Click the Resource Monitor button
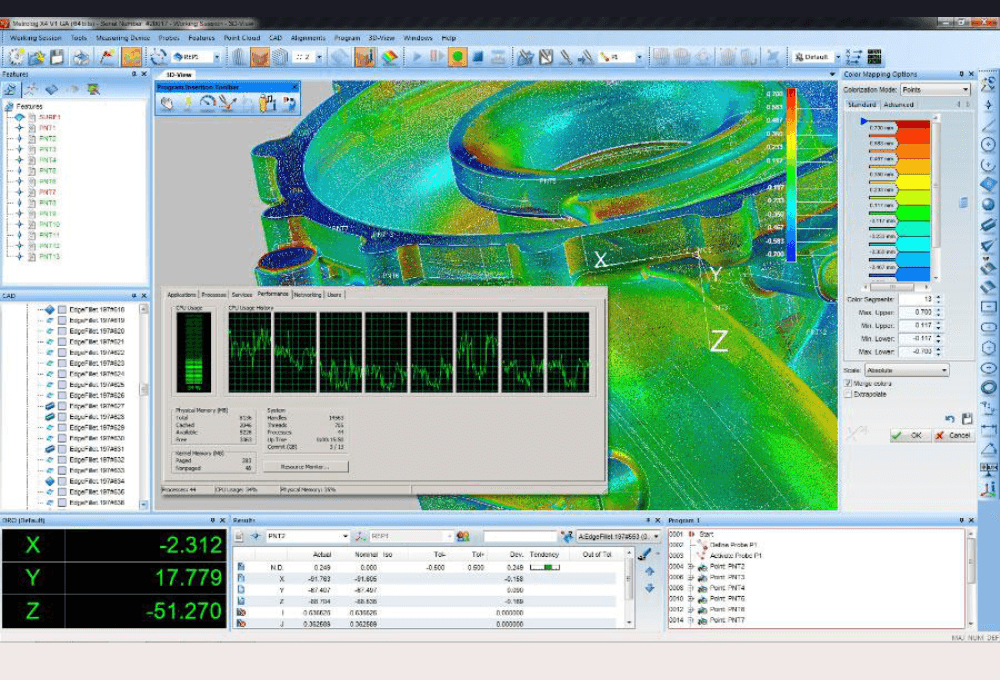The image size is (1000, 680). click(x=306, y=467)
